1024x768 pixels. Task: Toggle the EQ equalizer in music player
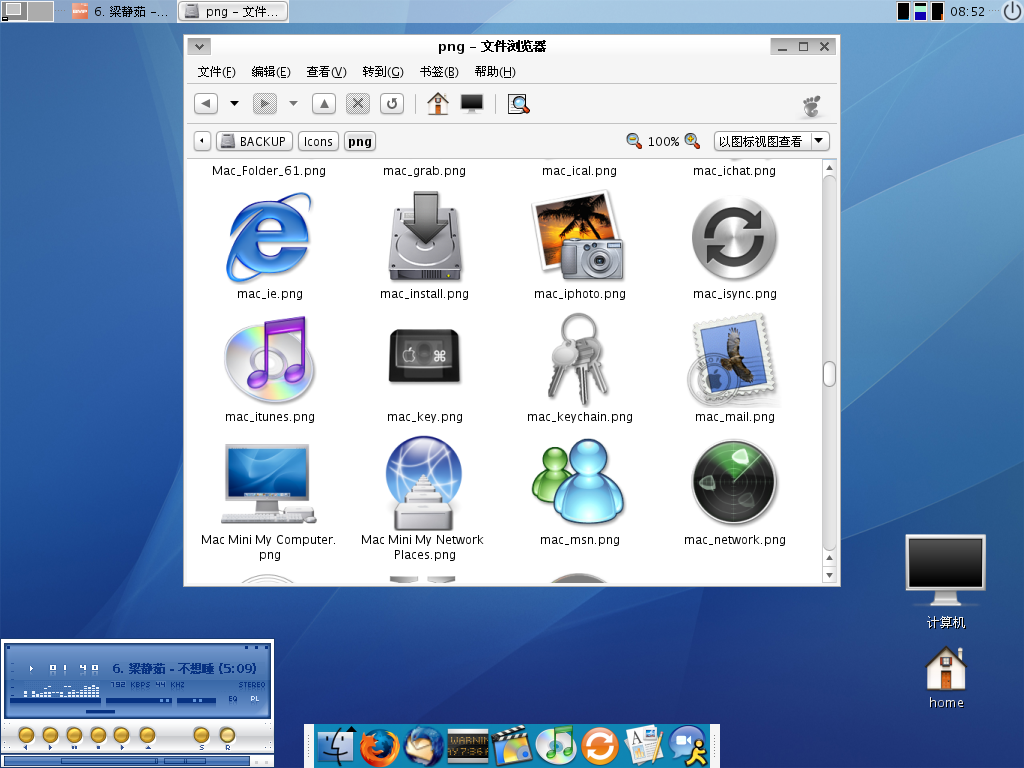tap(232, 699)
